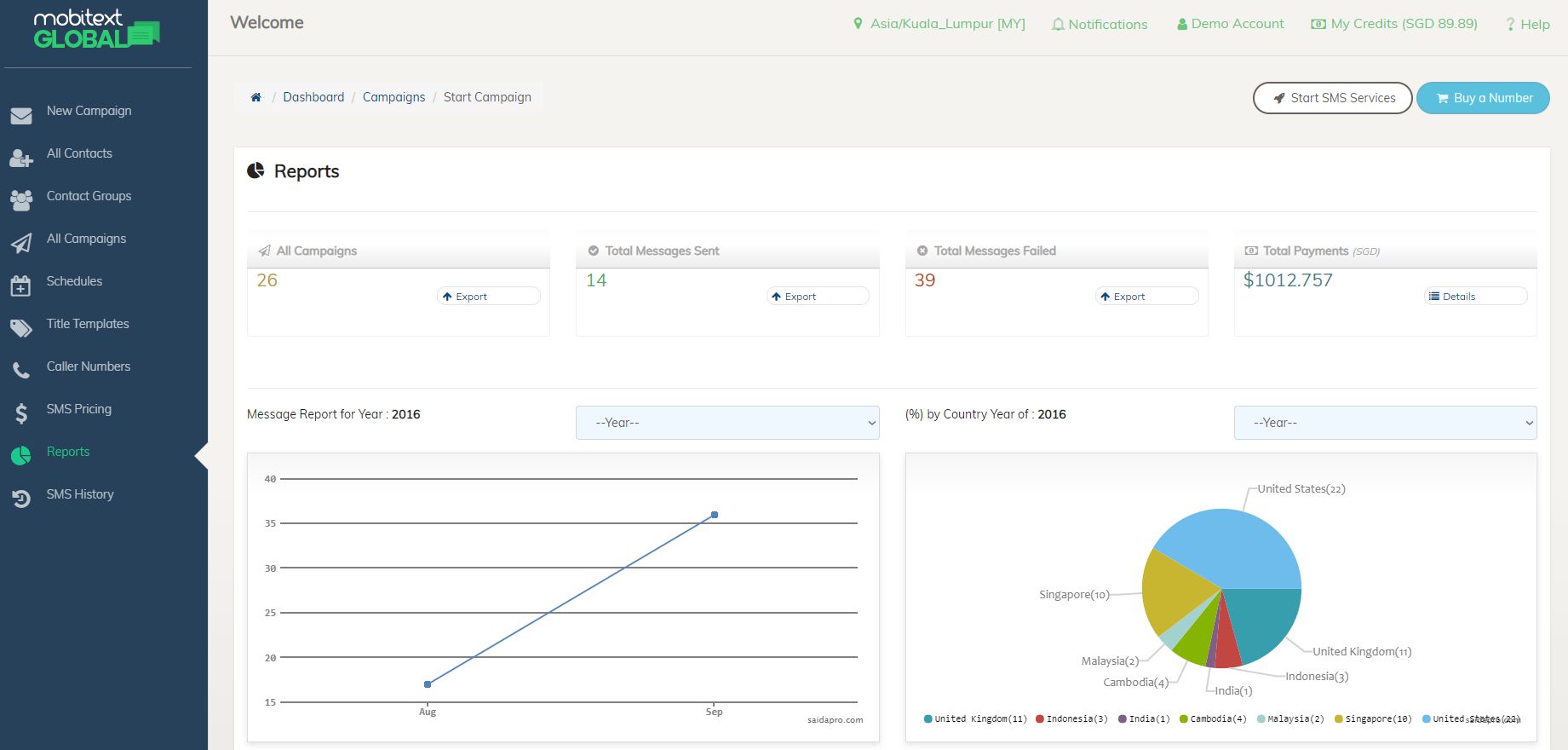Open the Demo Account menu
This screenshot has width=1568, height=750.
(x=1230, y=24)
